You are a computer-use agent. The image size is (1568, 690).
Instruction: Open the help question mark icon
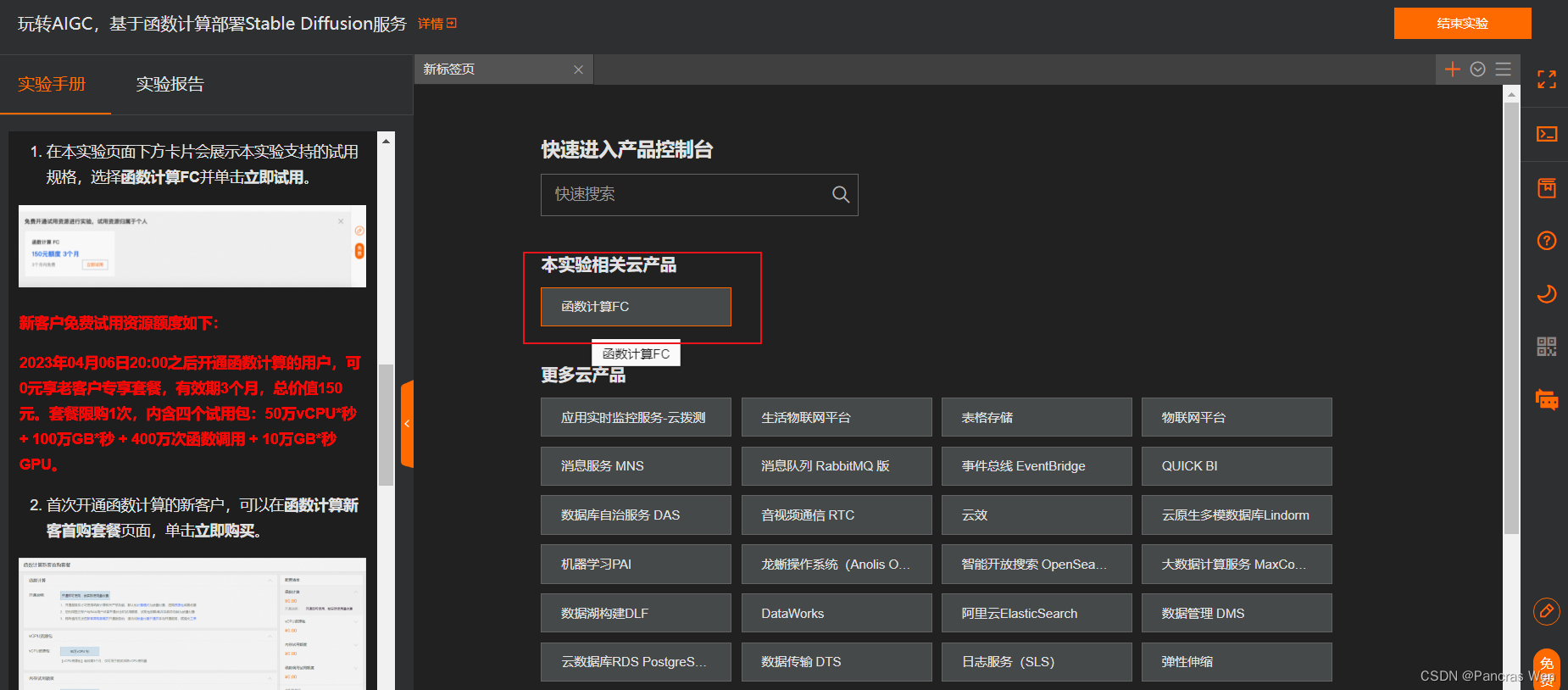(x=1547, y=241)
